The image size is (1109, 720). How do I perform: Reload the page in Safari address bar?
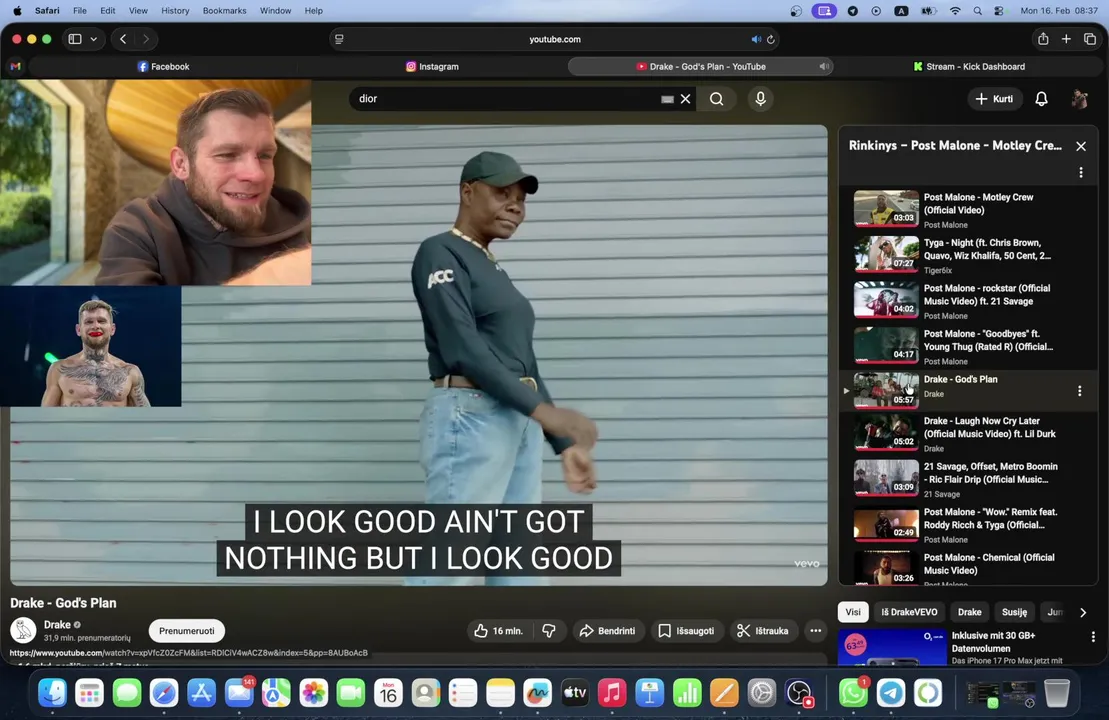[771, 40]
